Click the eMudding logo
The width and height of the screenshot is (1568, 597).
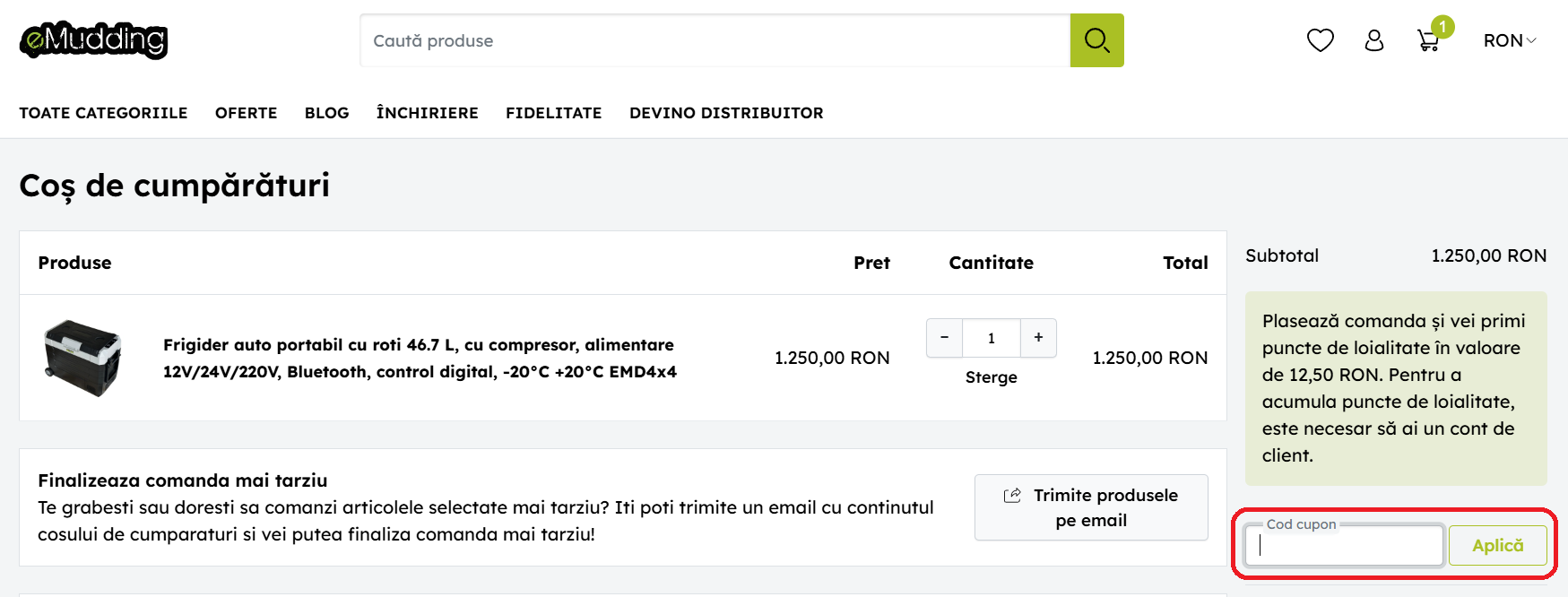[93, 40]
